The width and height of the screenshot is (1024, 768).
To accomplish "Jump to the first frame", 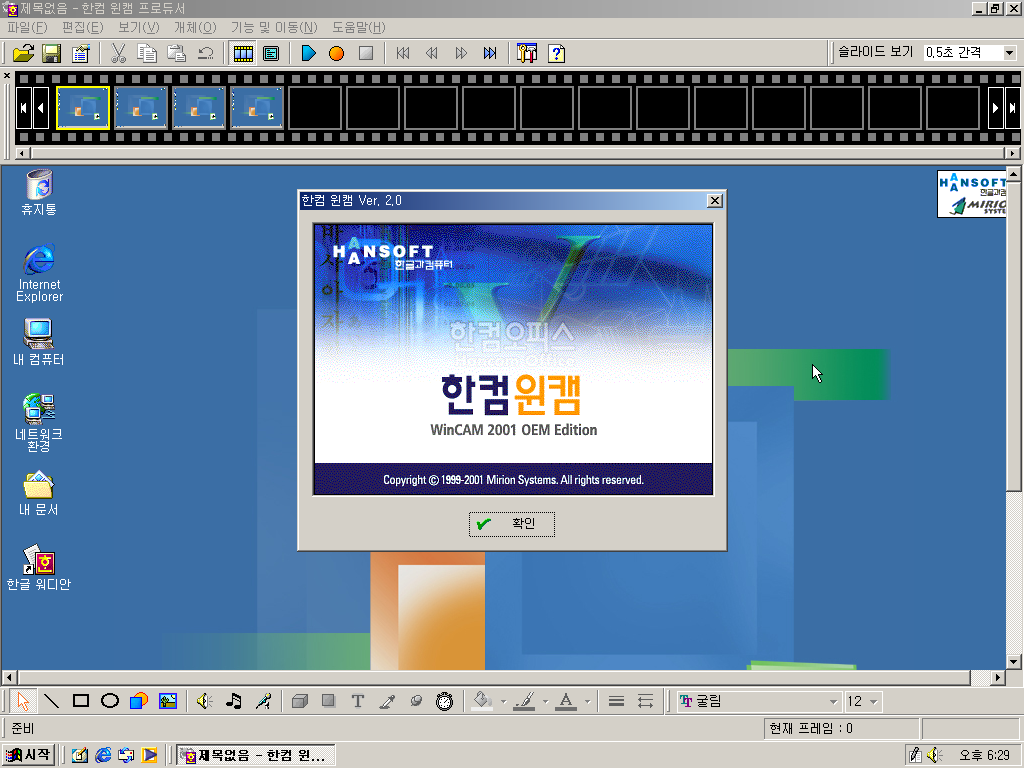I will point(403,53).
